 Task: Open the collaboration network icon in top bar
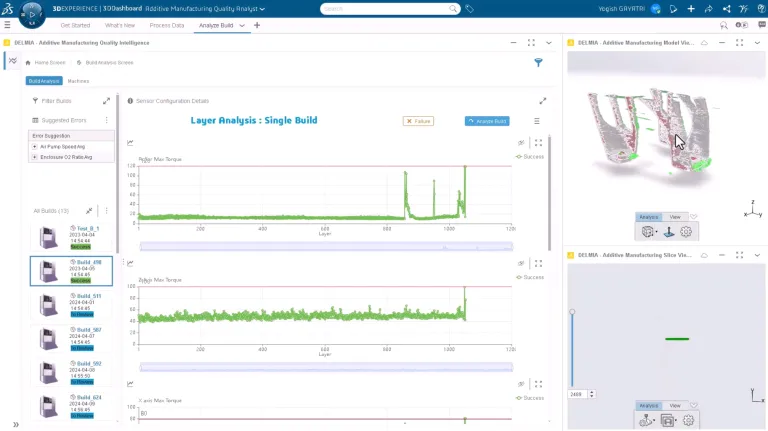(726, 9)
